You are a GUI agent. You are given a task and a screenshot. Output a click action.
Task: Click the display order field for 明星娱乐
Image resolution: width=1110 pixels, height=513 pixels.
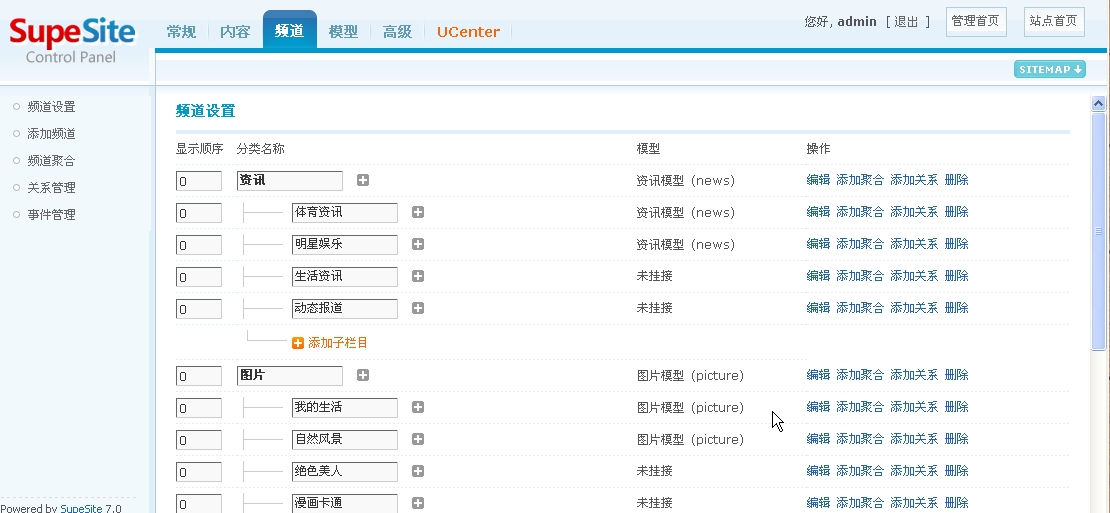point(199,245)
